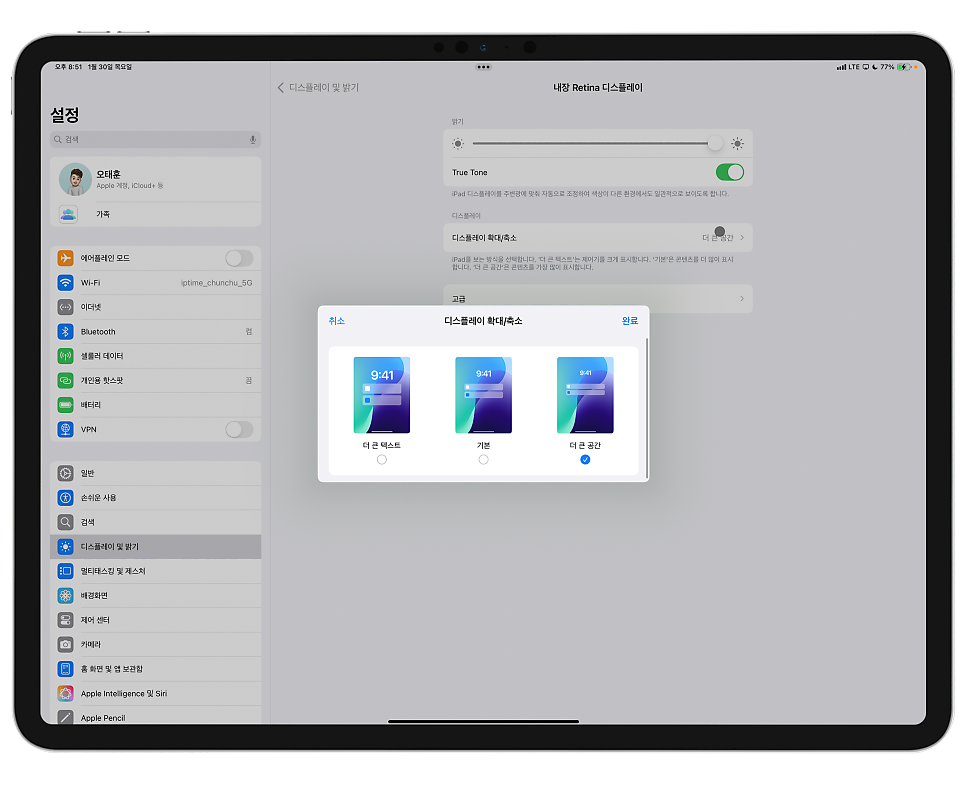Turn off the True Tone switch
The image size is (966, 785).
tap(729, 173)
